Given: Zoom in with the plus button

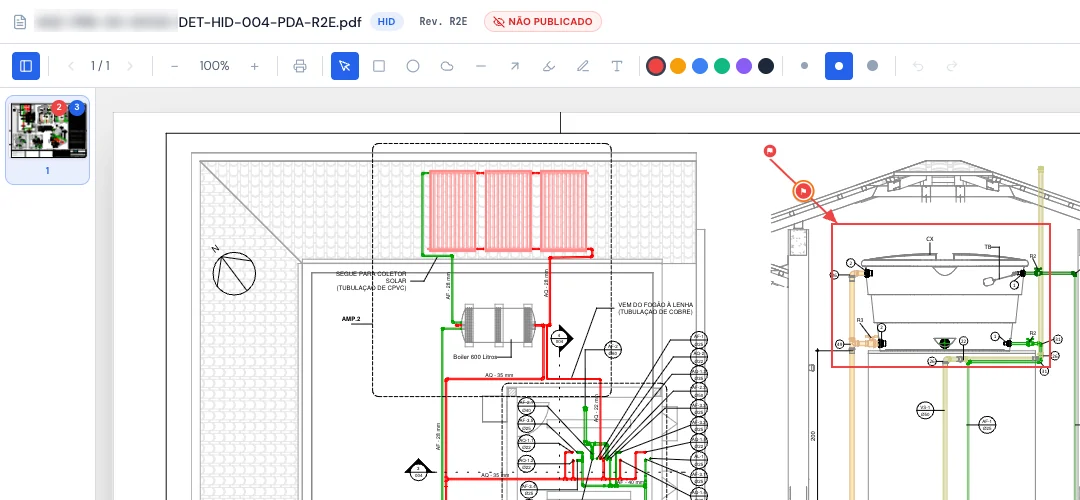Looking at the screenshot, I should coord(255,66).
